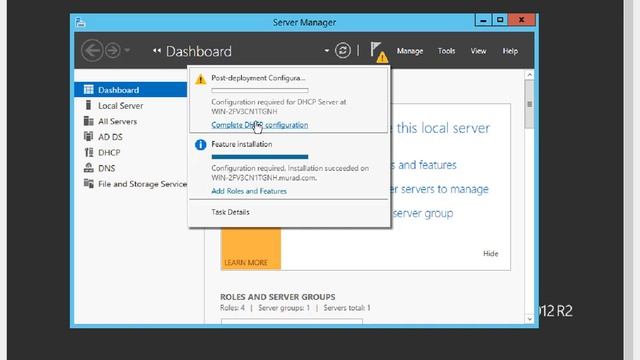Click the 'Server groups: 1' summary text
The height and width of the screenshot is (360, 640).
284,308
